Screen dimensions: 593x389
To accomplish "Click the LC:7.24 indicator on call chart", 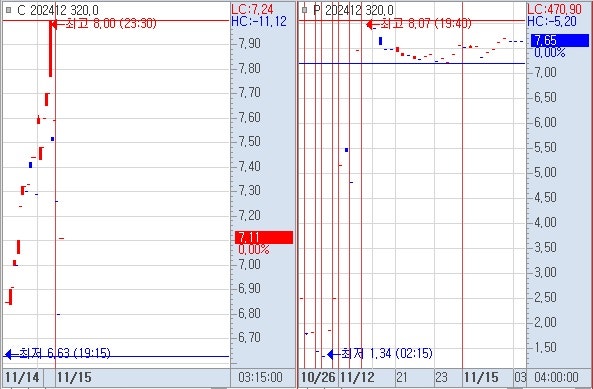I will click(x=252, y=9).
